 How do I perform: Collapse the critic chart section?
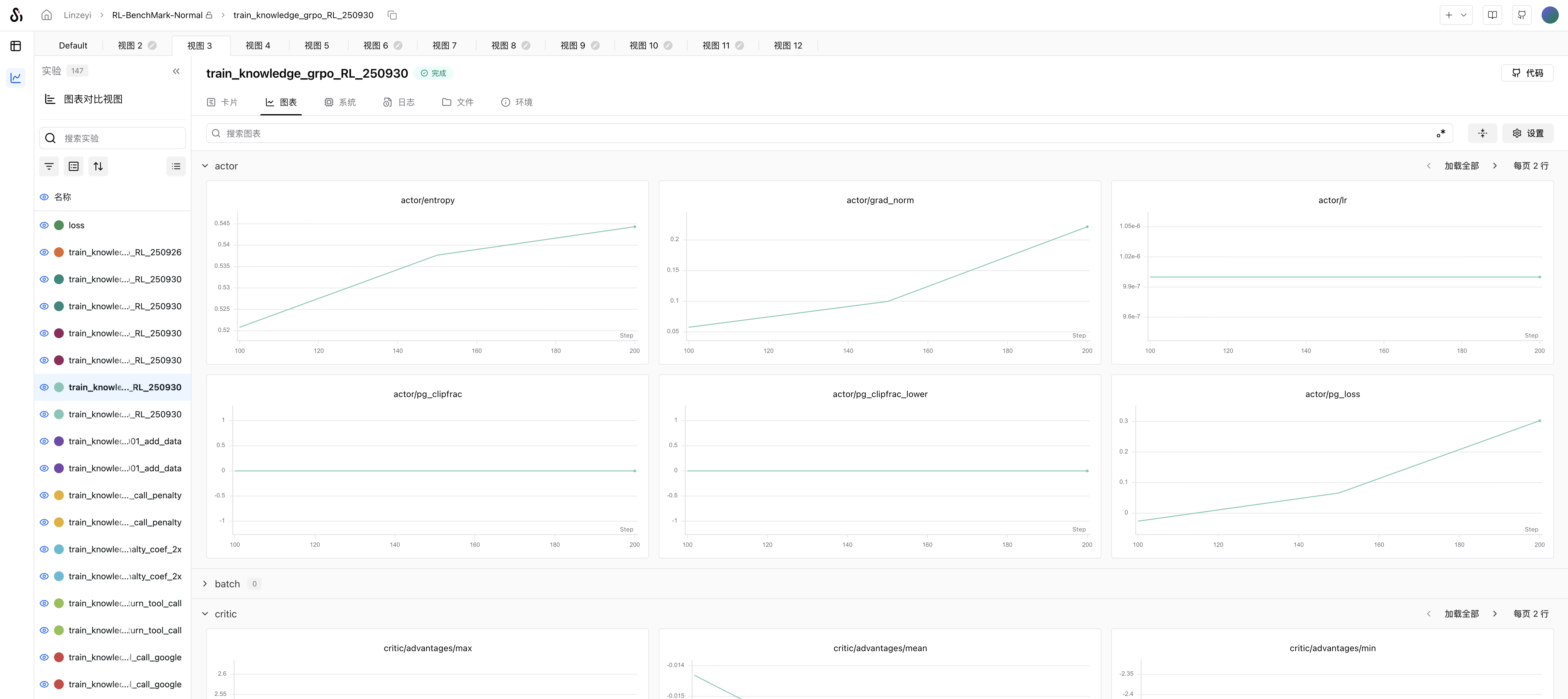[205, 614]
